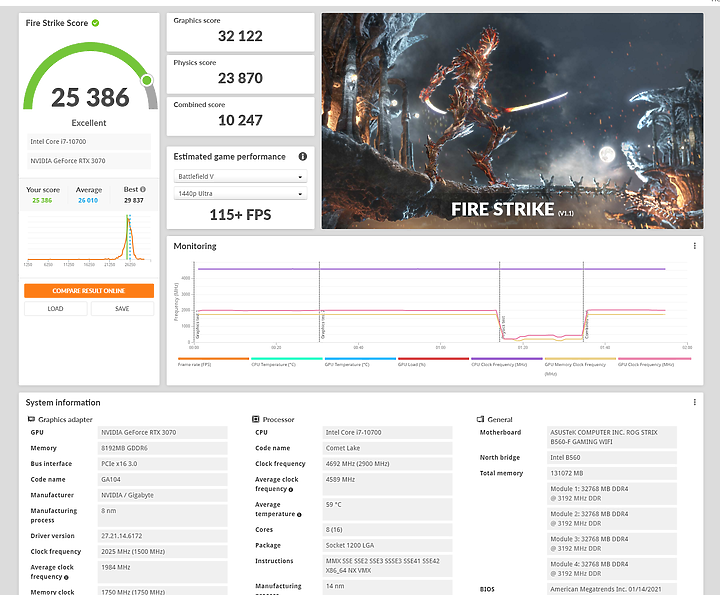
Task: Click the Fire Strike artwork thumbnail
Action: [512, 121]
